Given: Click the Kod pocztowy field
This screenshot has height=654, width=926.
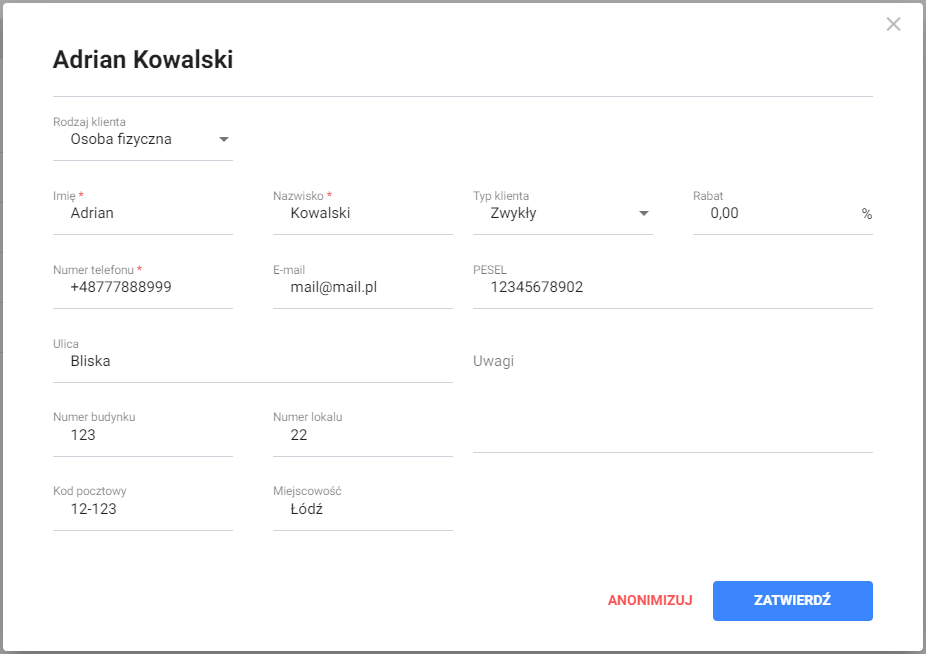Looking at the screenshot, I should tap(142, 509).
